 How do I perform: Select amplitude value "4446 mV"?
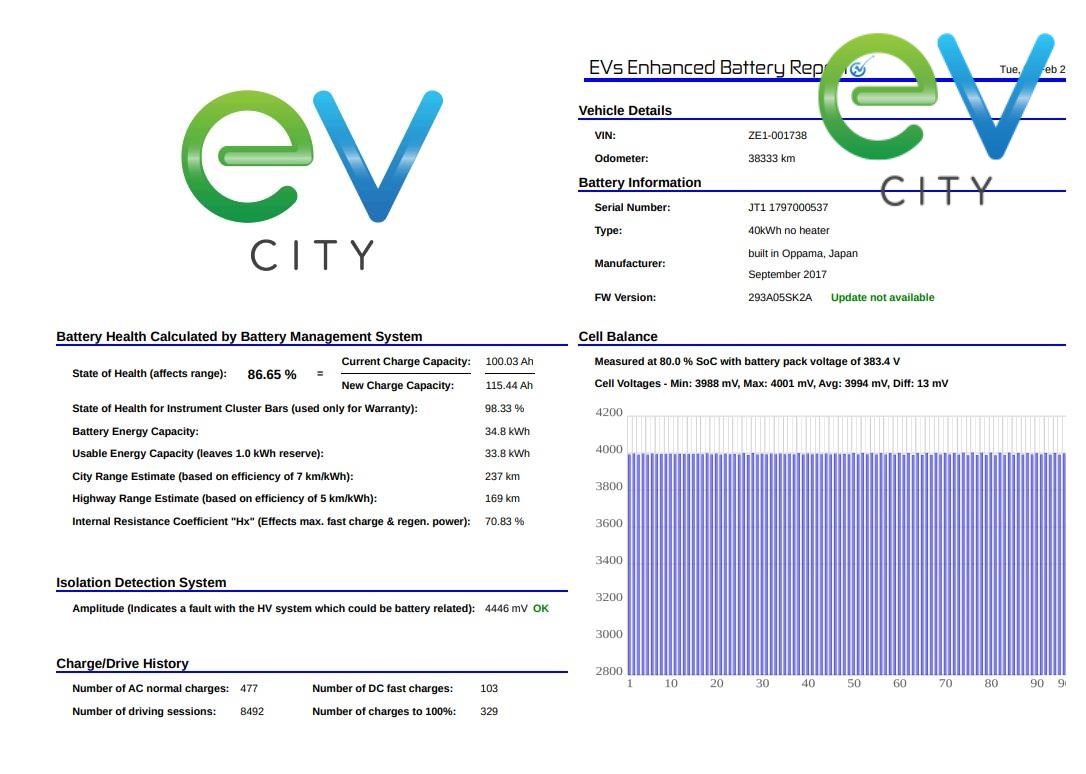pyautogui.click(x=506, y=609)
